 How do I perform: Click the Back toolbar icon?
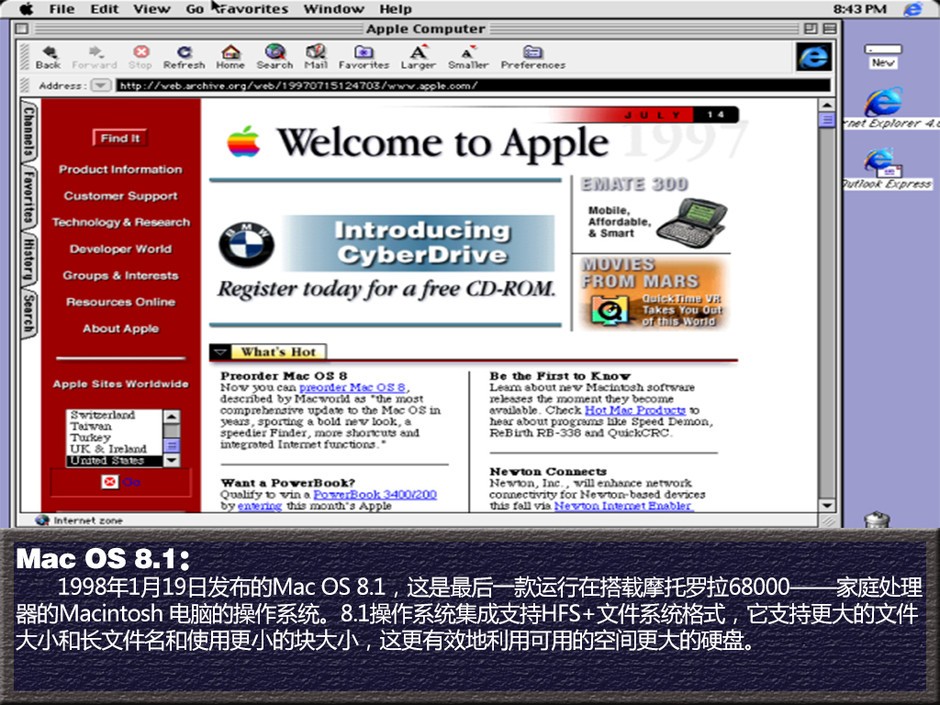[x=48, y=57]
